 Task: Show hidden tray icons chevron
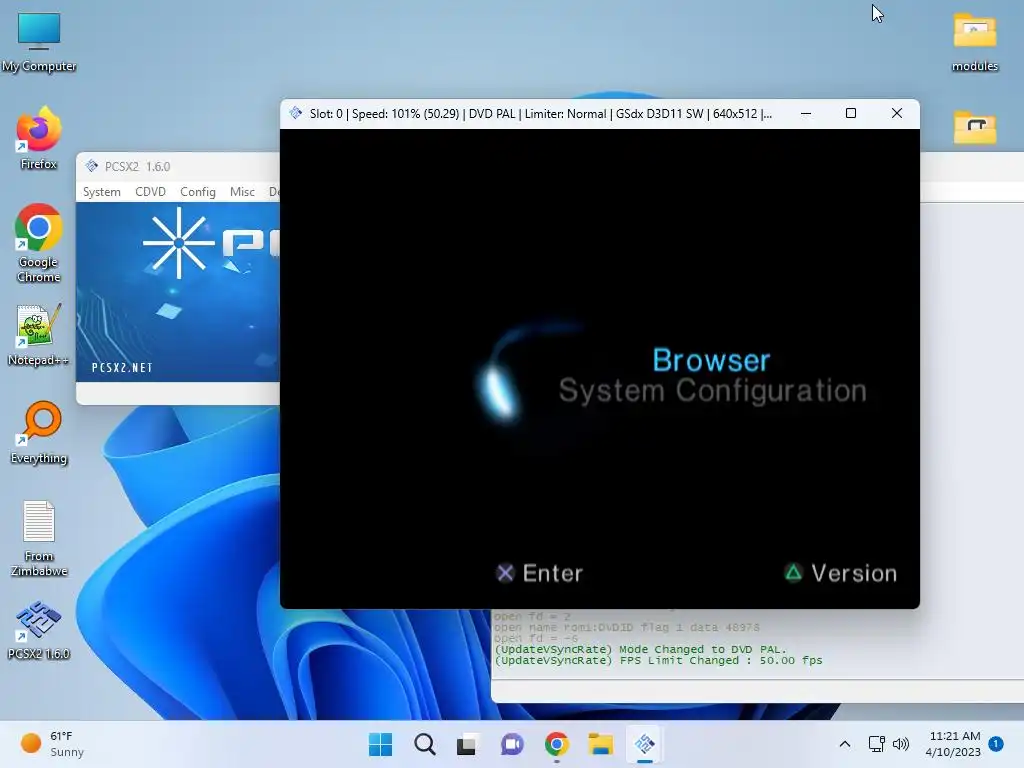844,744
